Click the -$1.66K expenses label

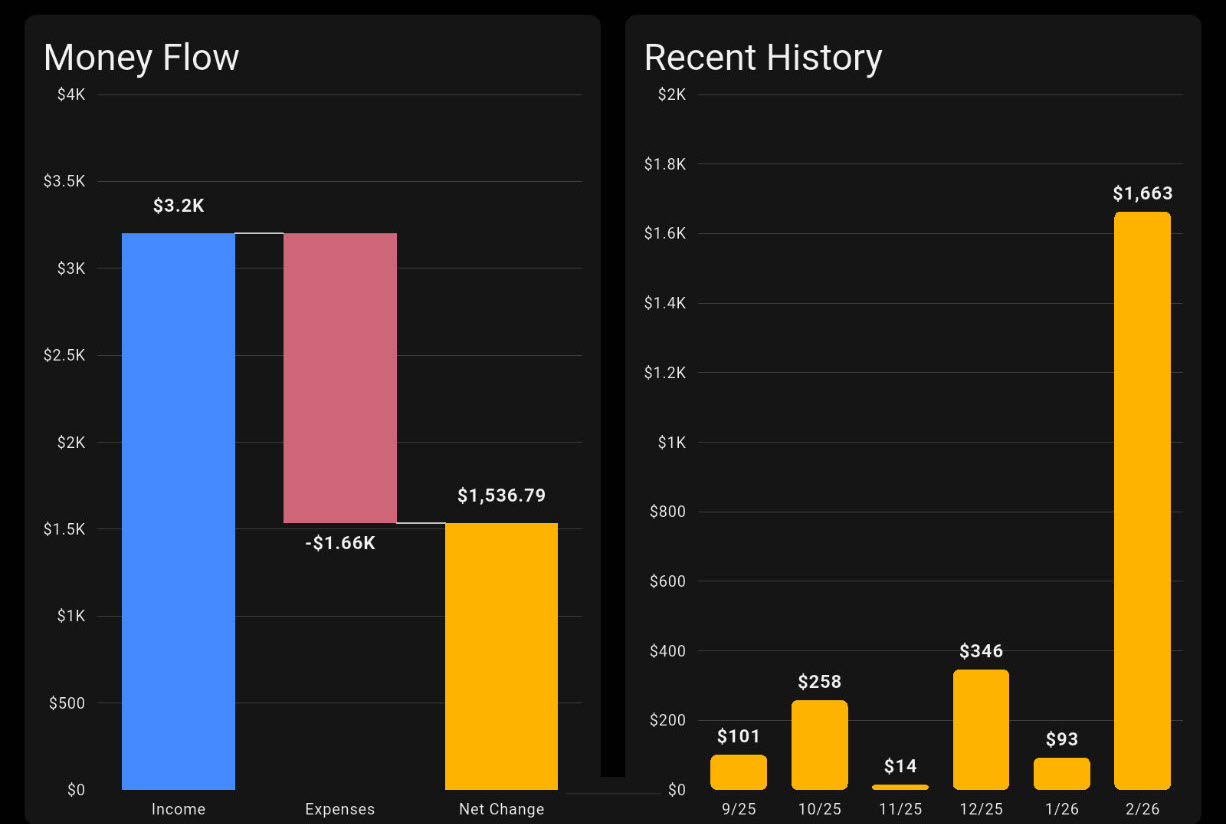pos(339,543)
